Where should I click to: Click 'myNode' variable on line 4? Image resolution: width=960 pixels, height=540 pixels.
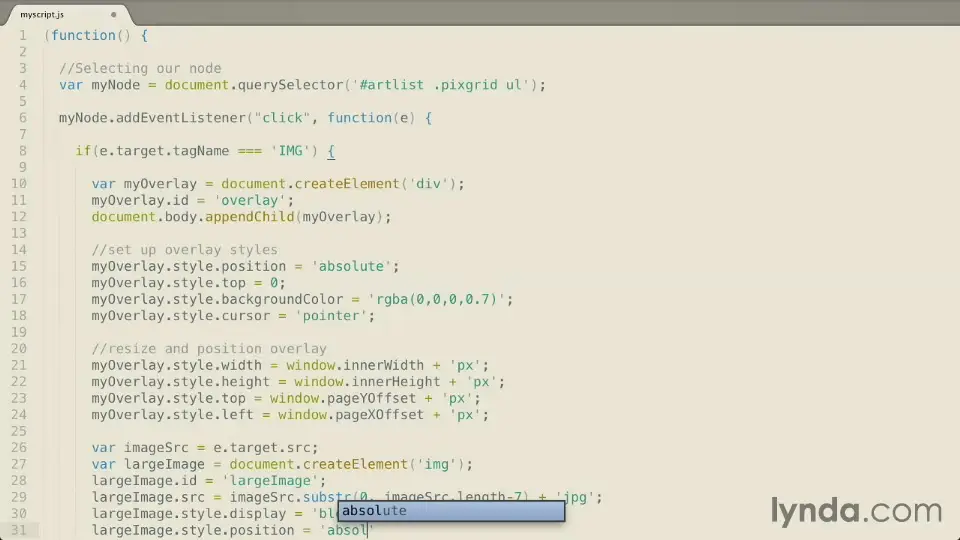click(x=116, y=85)
